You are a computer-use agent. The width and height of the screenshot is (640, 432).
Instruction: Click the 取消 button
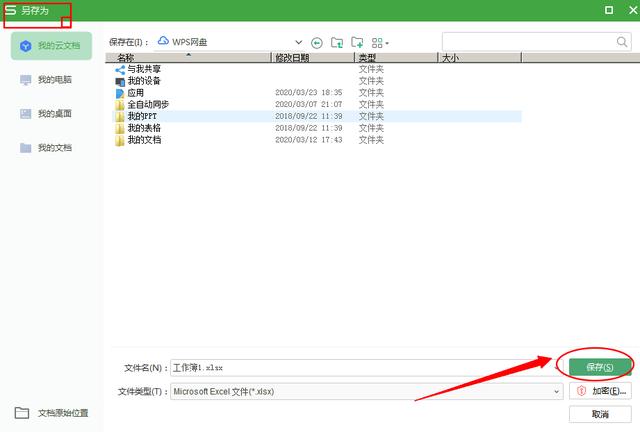(600, 414)
